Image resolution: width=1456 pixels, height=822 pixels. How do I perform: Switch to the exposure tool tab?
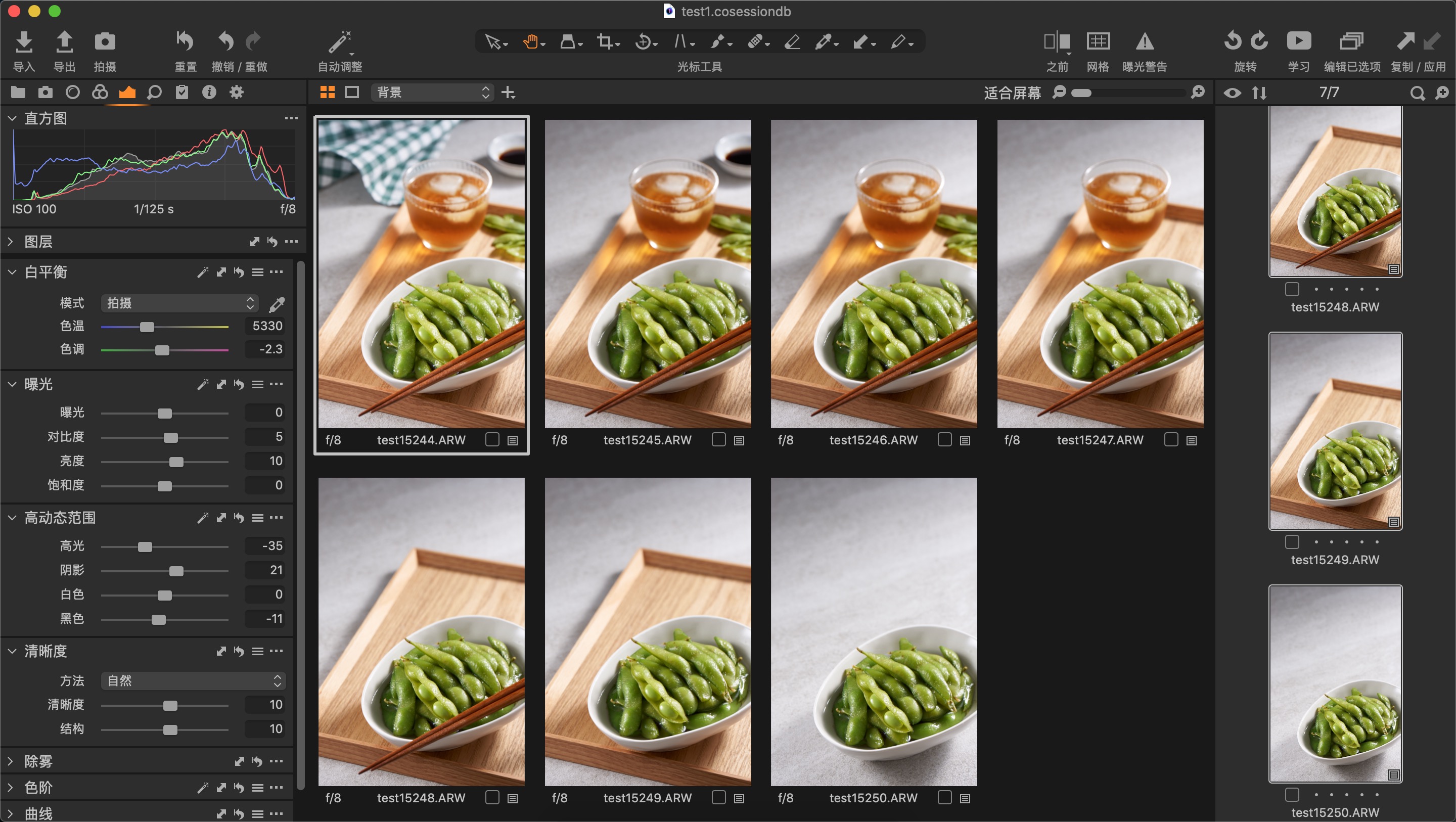(127, 92)
